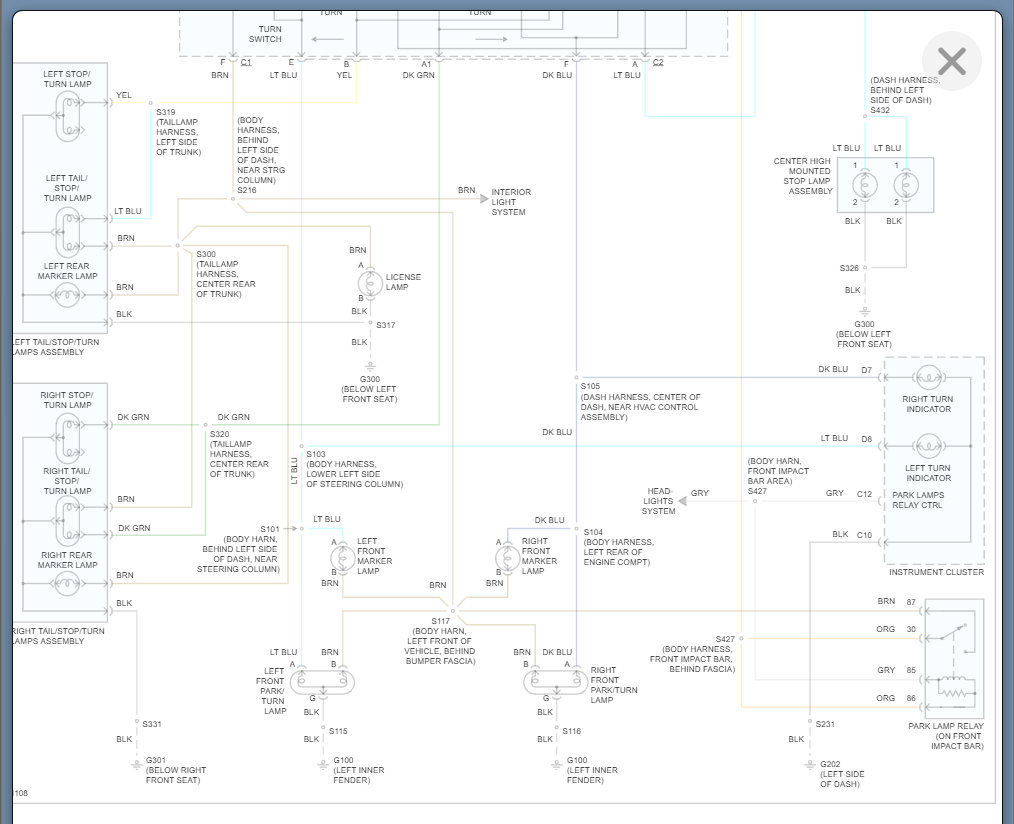Click the arrow pointing to Interior Light System

pos(484,199)
